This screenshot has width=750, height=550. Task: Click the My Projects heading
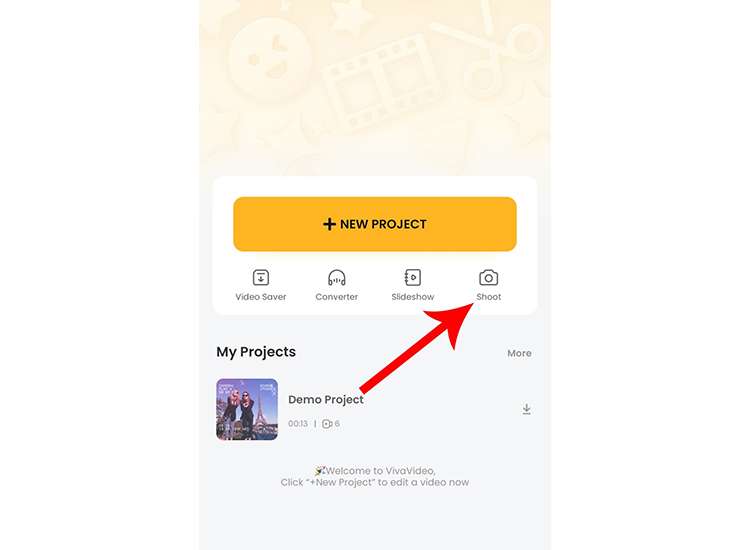tap(256, 352)
